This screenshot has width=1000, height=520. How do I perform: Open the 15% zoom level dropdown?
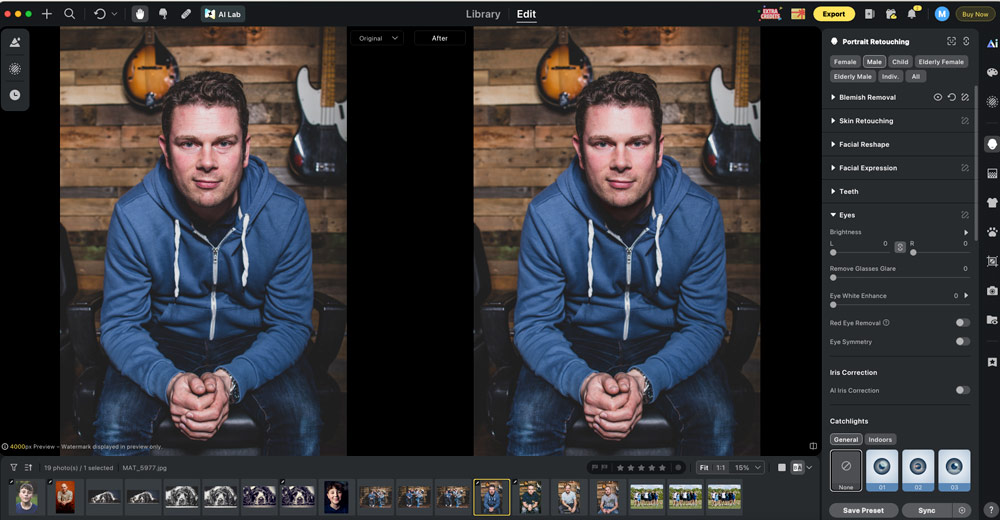click(747, 468)
